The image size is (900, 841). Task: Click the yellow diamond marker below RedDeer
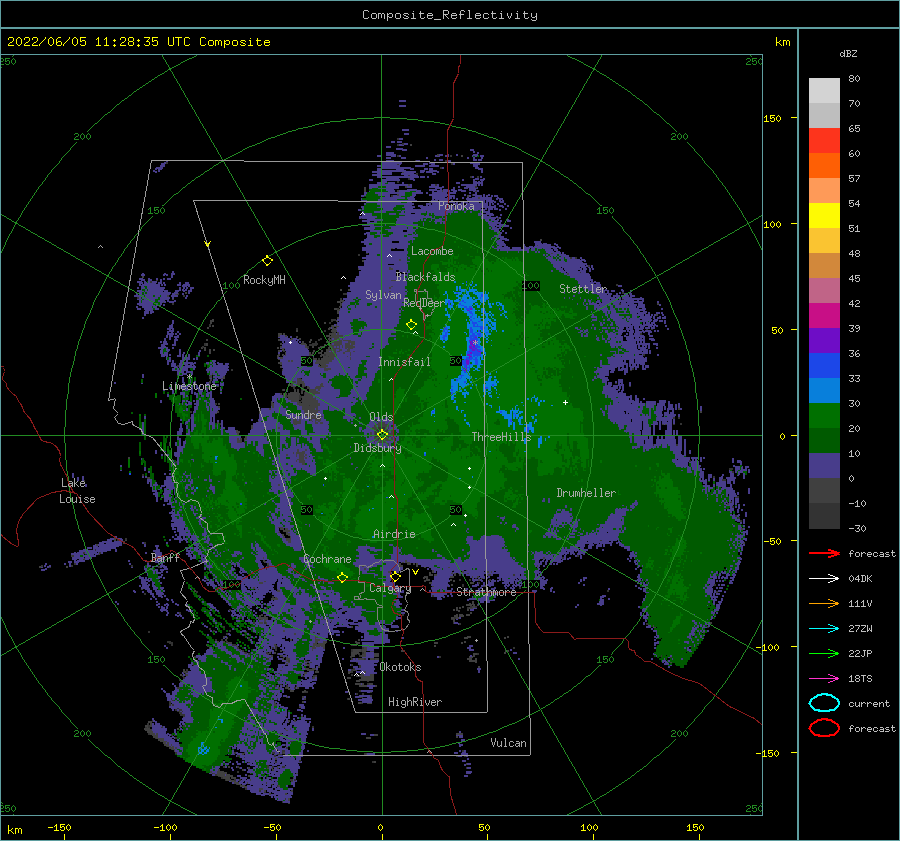(411, 325)
